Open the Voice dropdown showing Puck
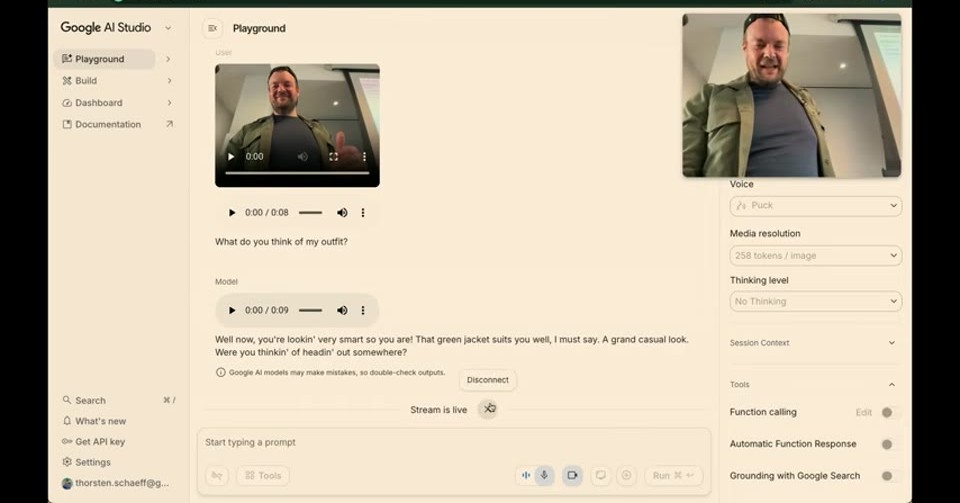This screenshot has width=960, height=503. (x=816, y=206)
